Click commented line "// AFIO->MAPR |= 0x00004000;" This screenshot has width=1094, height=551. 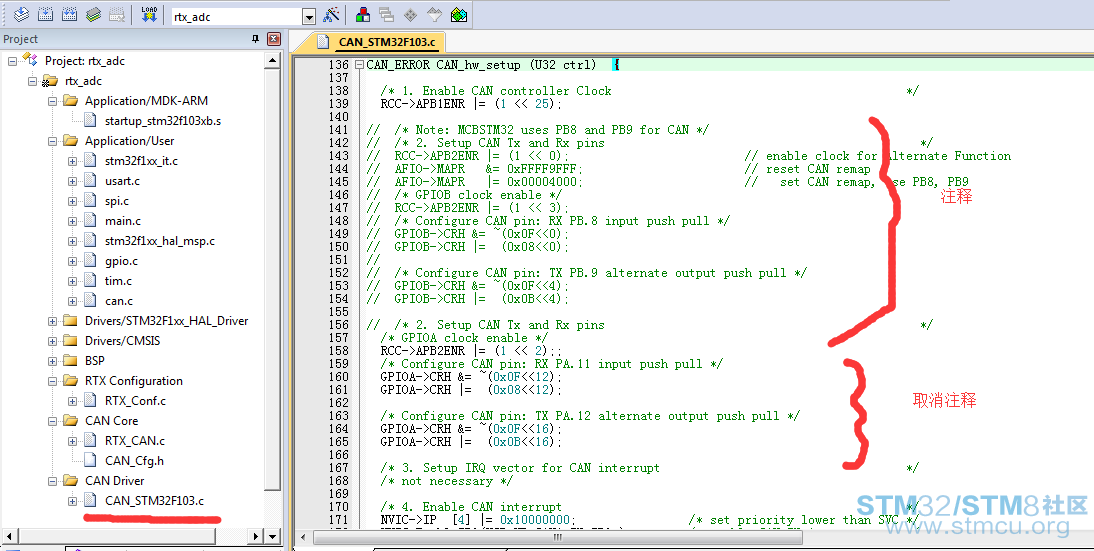click(474, 182)
